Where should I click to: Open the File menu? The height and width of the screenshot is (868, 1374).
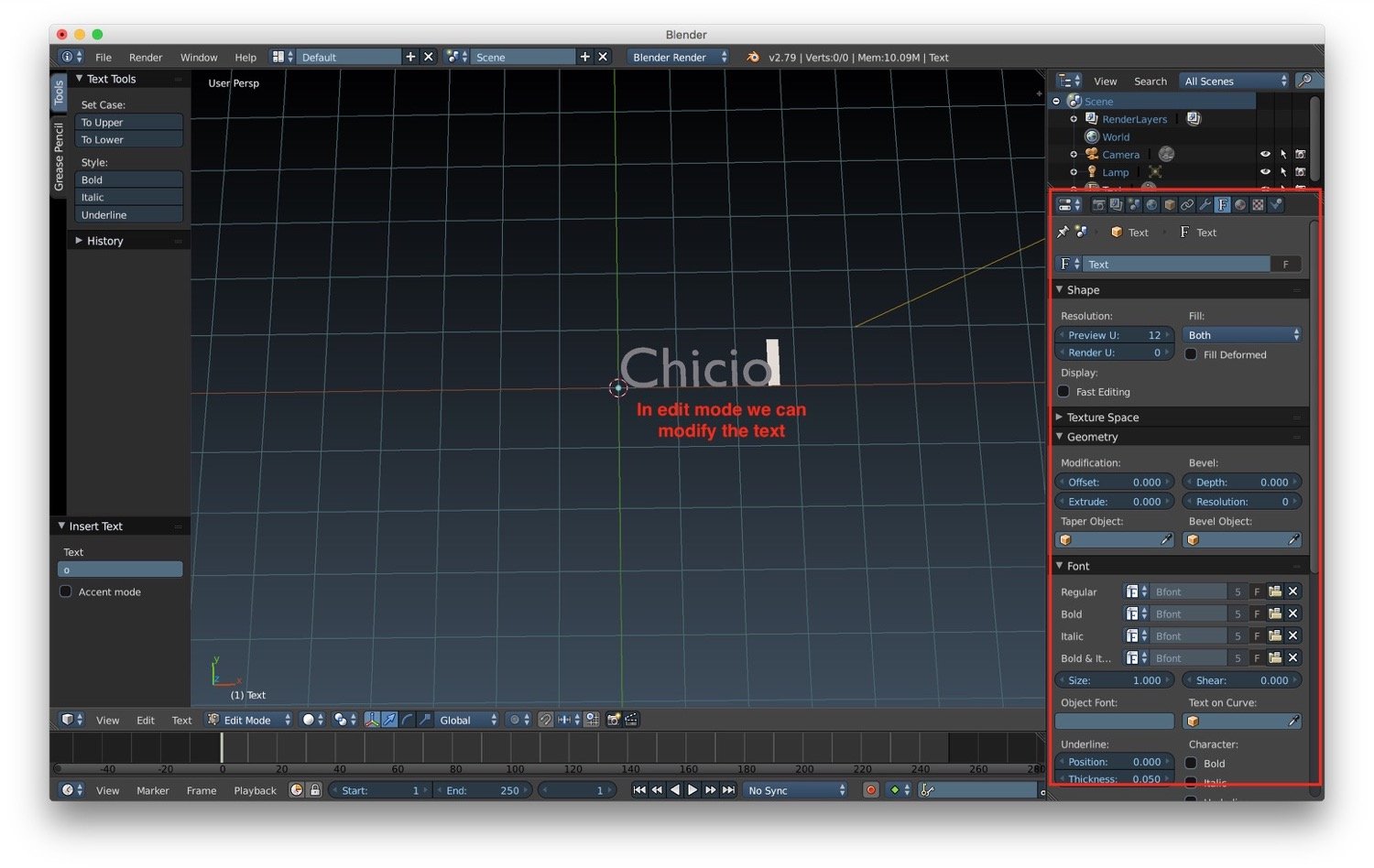[104, 57]
